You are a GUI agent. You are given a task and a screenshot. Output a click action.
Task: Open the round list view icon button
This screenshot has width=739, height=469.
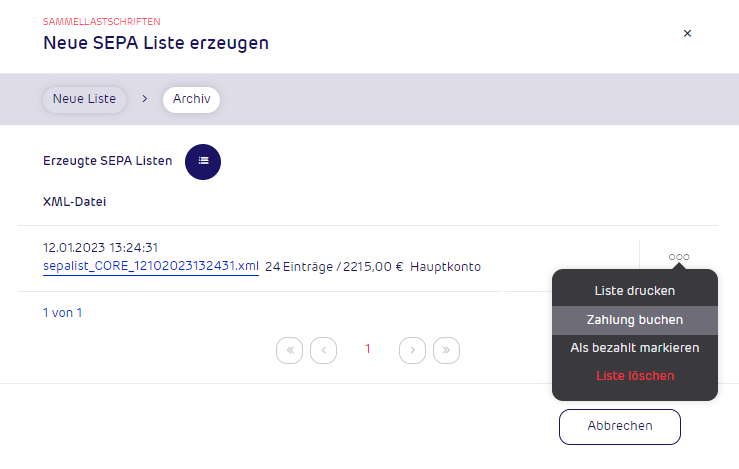[203, 162]
